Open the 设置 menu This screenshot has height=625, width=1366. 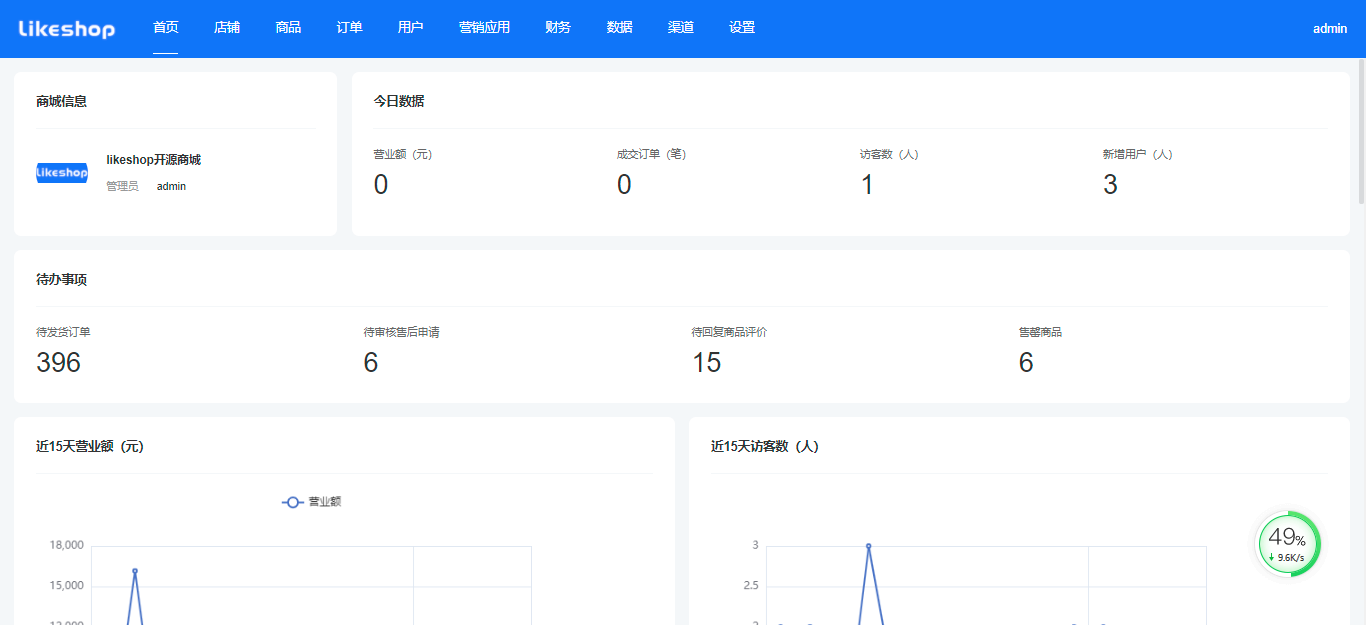pyautogui.click(x=742, y=28)
